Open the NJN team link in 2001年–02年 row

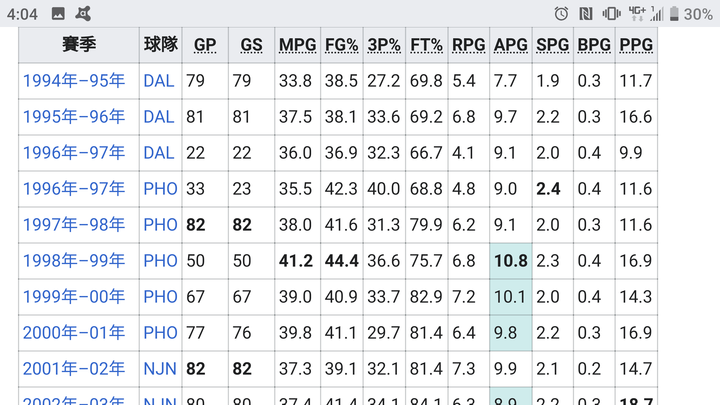tap(160, 369)
